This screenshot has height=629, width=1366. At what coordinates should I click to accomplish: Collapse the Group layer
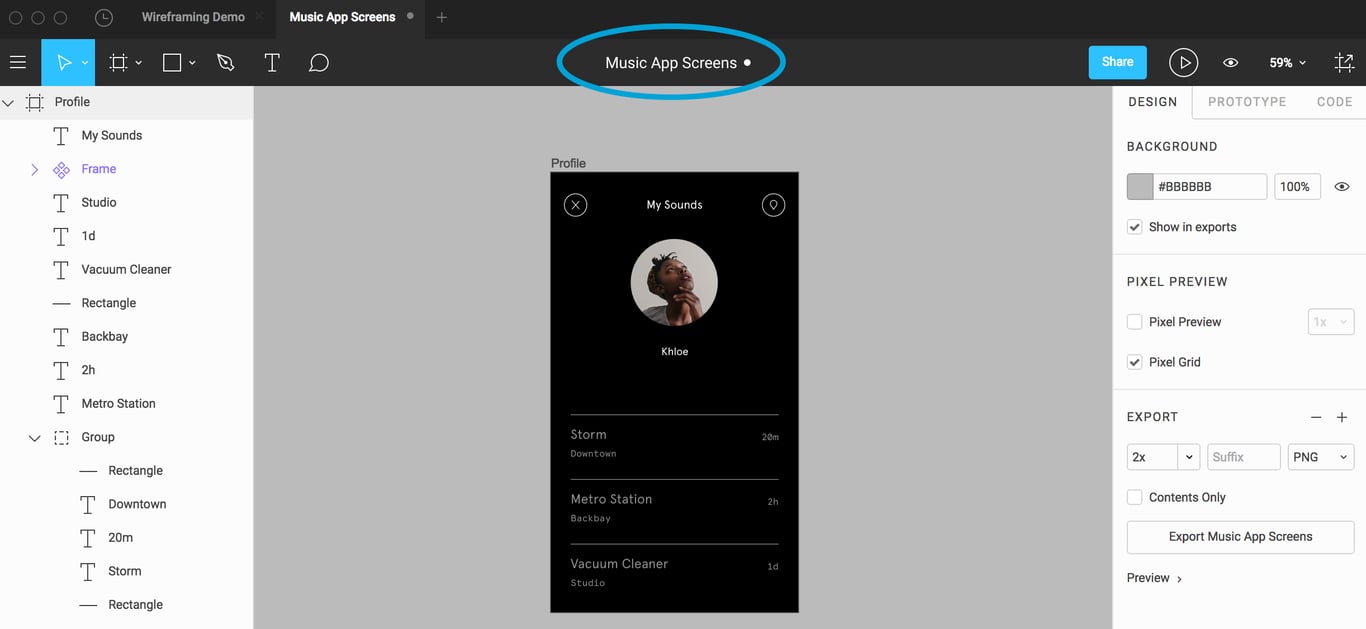pos(34,438)
